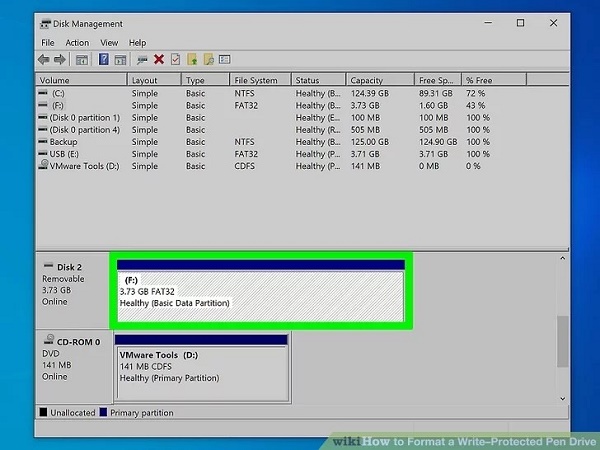
Task: Select the Disk 2 Removable disk label
Action: coord(73,290)
